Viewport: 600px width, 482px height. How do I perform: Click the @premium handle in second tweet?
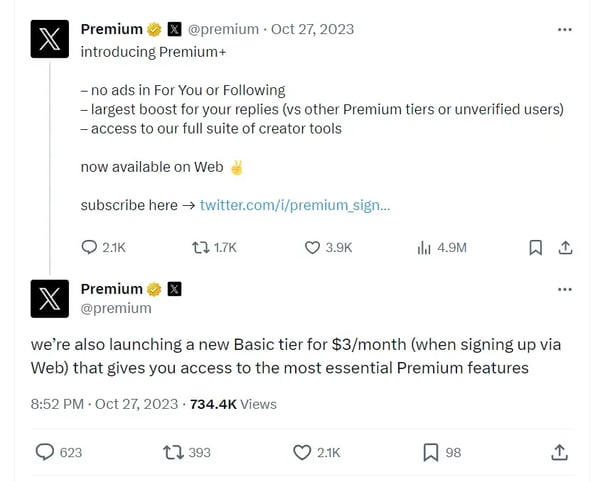coord(116,308)
